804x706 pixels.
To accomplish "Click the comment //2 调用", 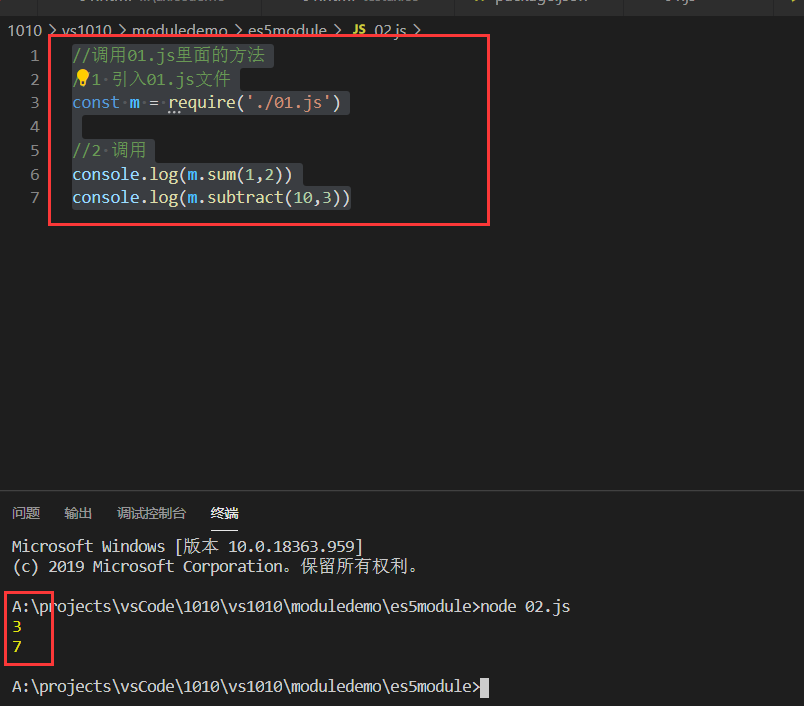I will pyautogui.click(x=109, y=150).
